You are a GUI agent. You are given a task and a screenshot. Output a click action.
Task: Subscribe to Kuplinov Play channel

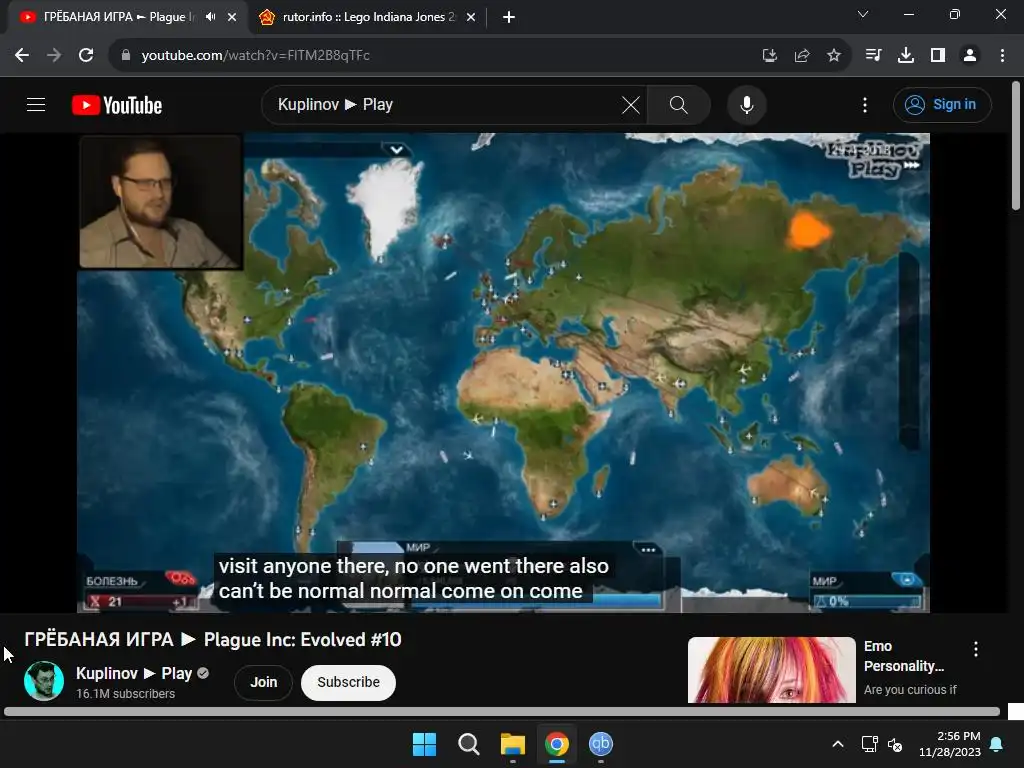(348, 682)
